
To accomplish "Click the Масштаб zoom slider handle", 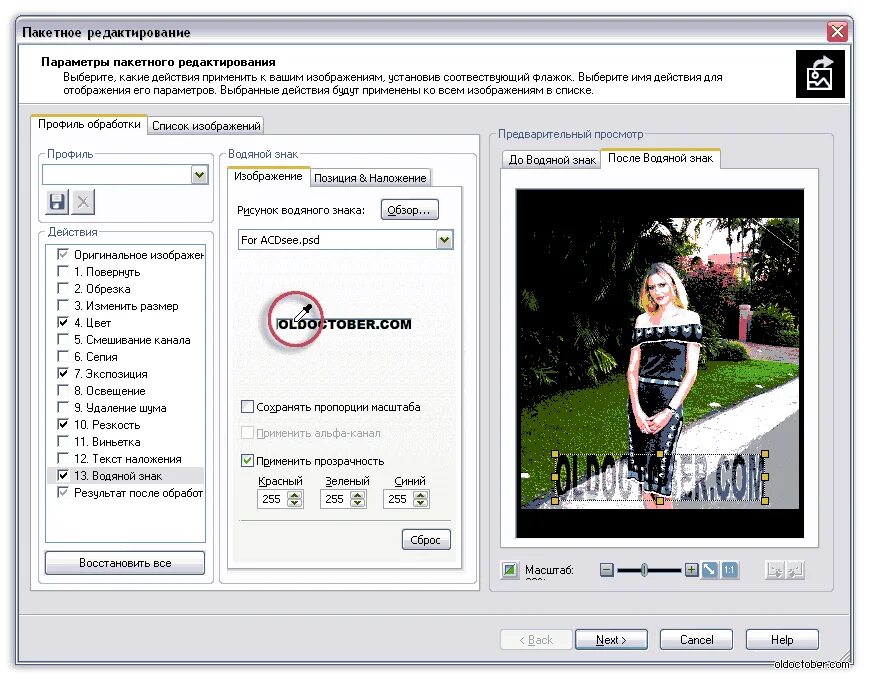I will click(x=644, y=570).
